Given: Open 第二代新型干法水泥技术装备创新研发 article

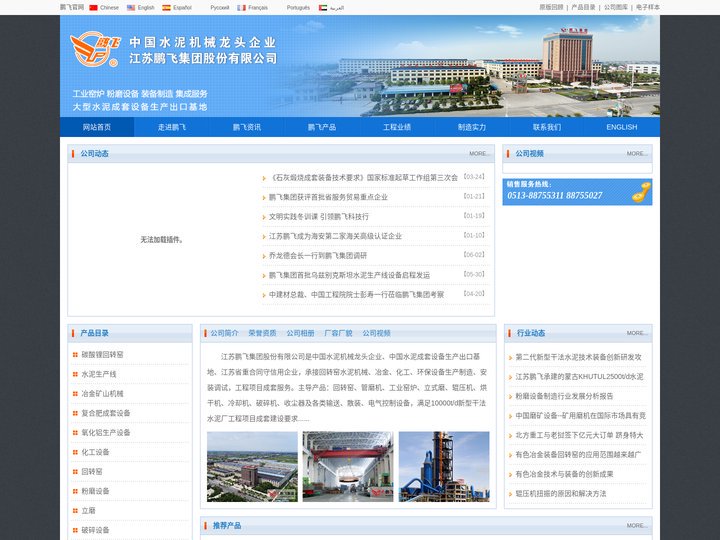Looking at the screenshot, I should tap(579, 357).
